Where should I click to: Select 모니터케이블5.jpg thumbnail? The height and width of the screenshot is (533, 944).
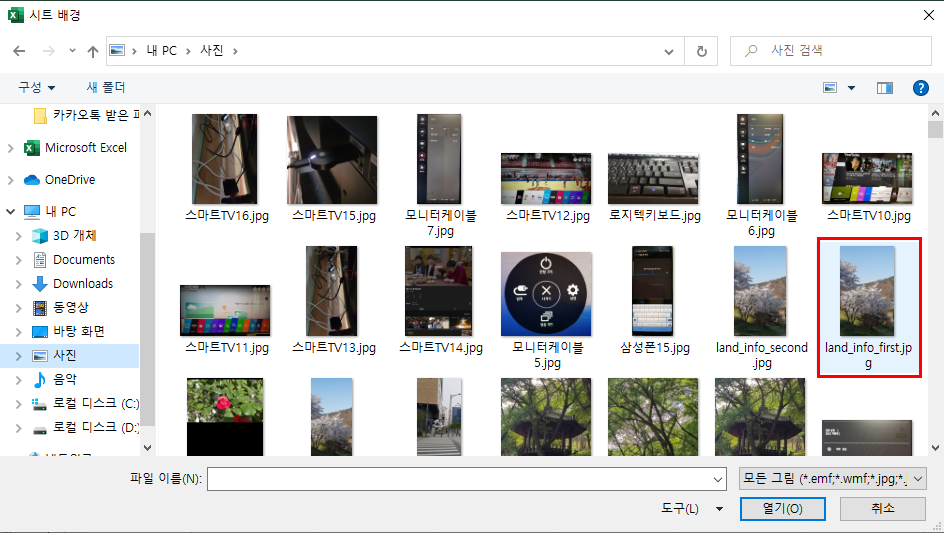pyautogui.click(x=546, y=294)
